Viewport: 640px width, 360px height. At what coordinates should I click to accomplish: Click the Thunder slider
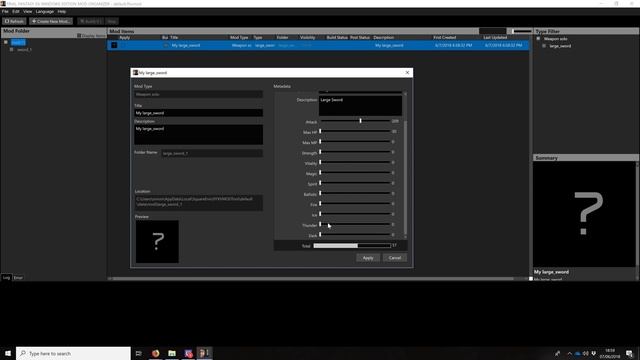[355, 224]
